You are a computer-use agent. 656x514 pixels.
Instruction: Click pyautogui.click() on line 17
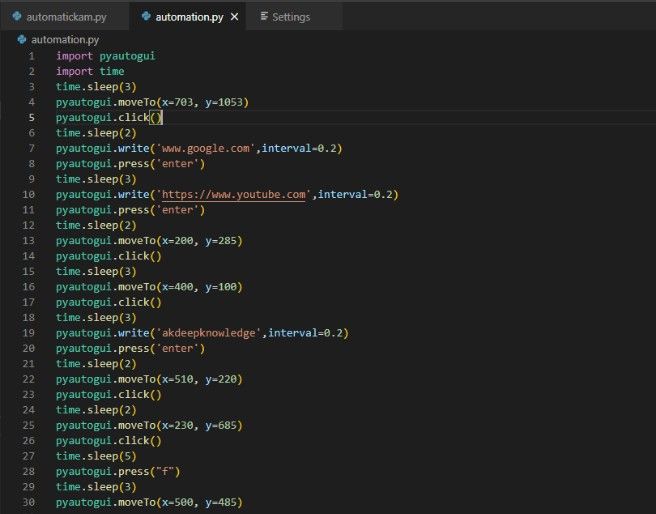(x=109, y=302)
